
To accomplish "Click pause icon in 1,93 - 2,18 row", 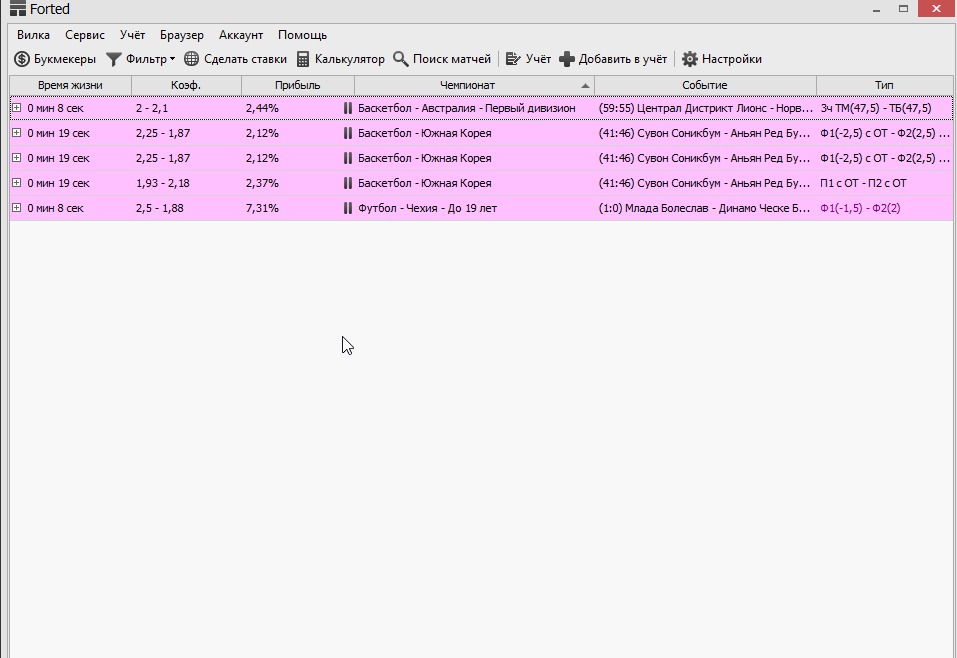I will (347, 183).
